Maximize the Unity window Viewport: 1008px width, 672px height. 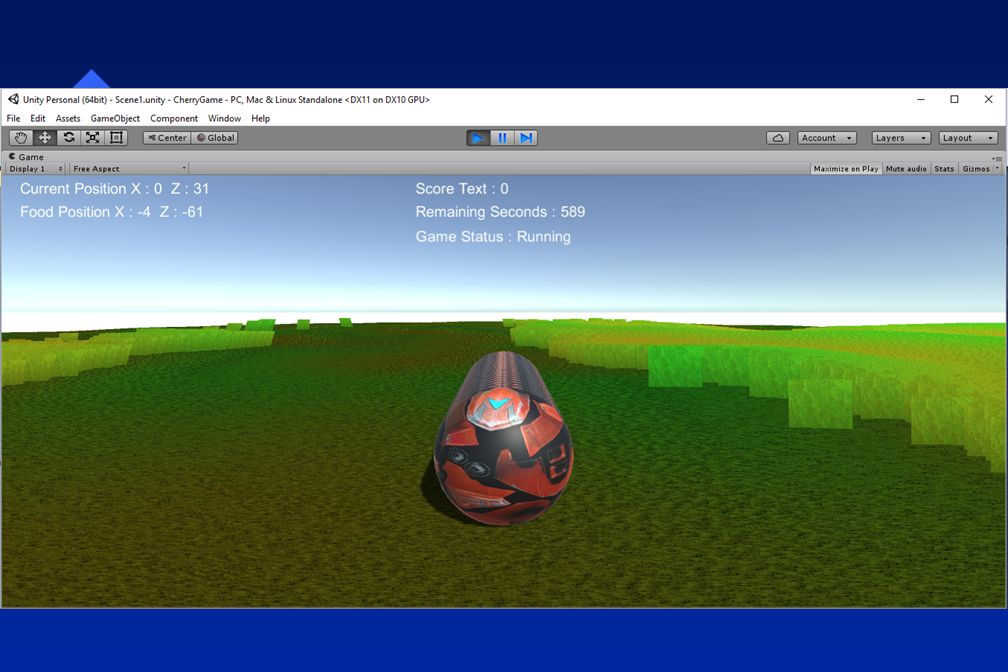click(955, 99)
